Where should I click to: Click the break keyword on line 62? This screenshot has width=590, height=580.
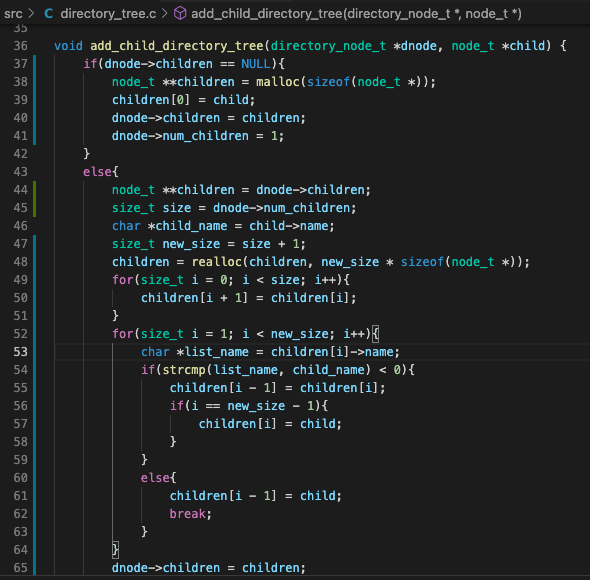pyautogui.click(x=188, y=514)
